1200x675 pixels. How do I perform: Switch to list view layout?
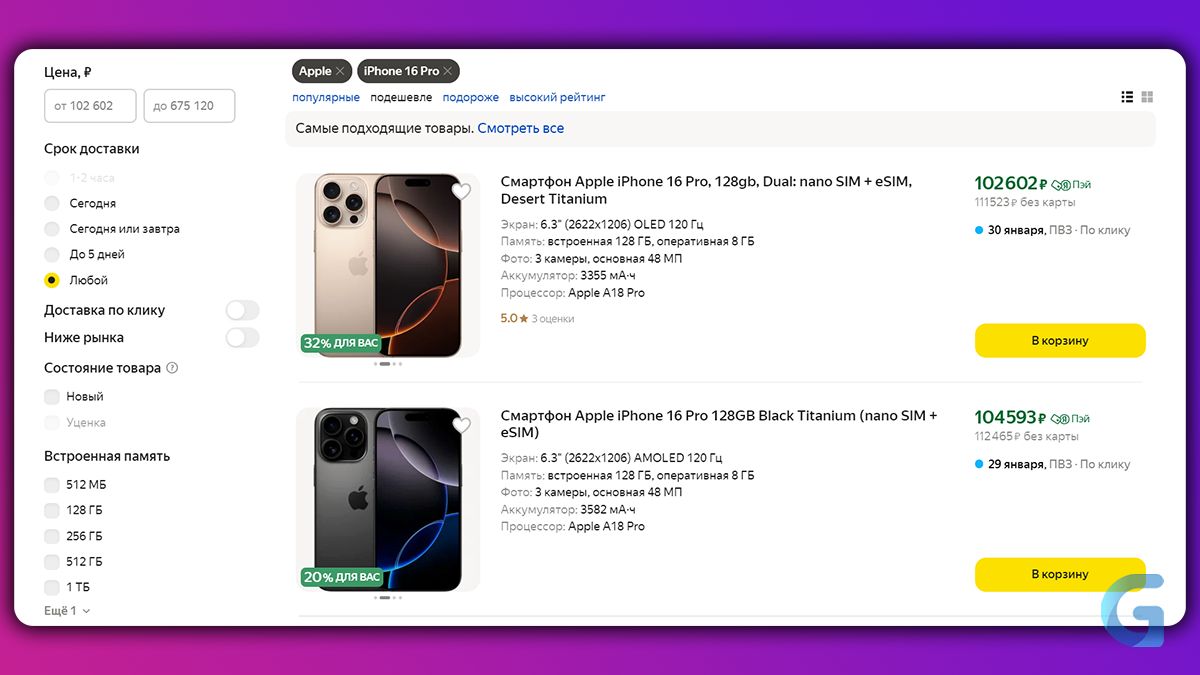[x=1127, y=97]
